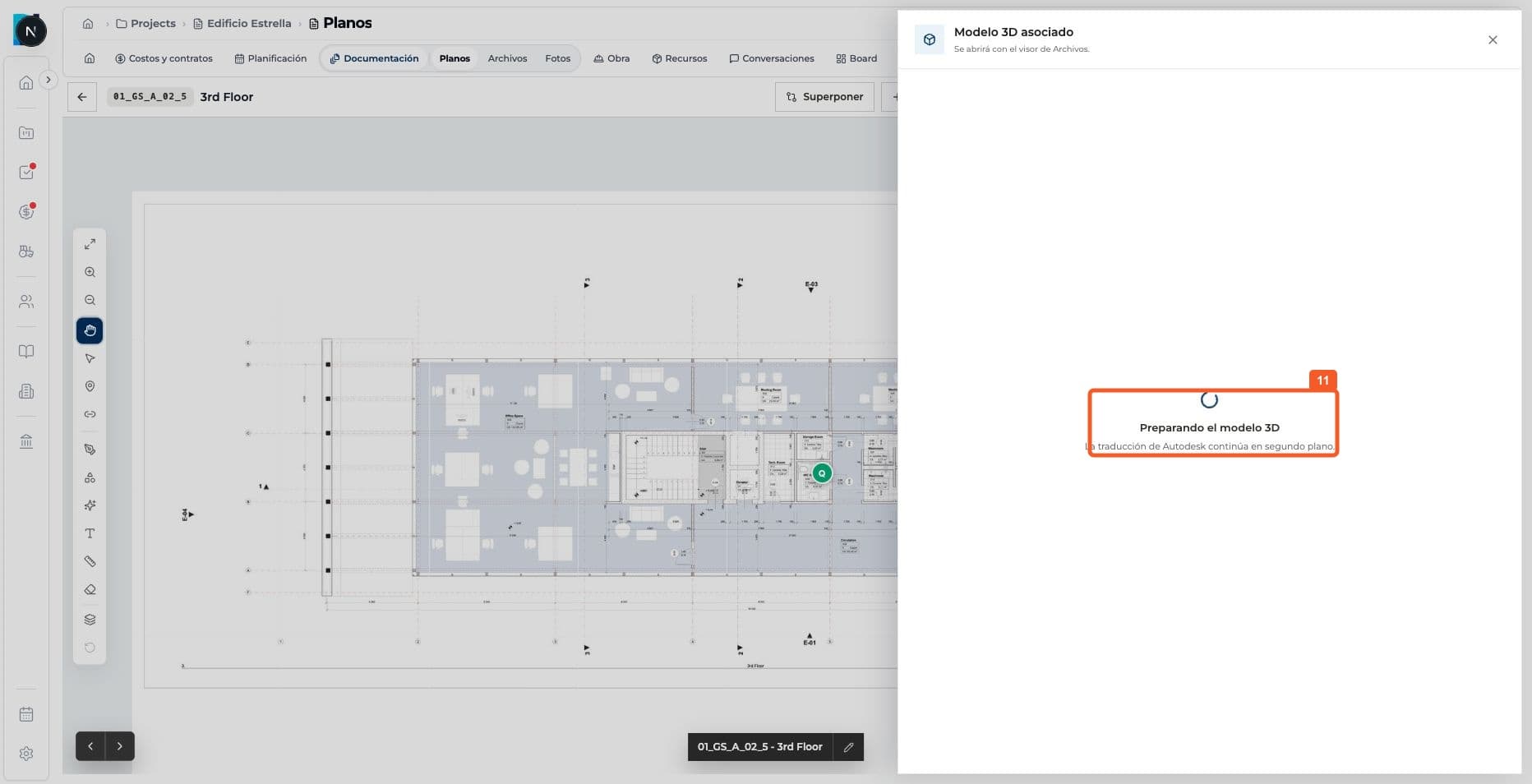Choose the pointer selection tool
The image size is (1532, 784).
coord(90,358)
